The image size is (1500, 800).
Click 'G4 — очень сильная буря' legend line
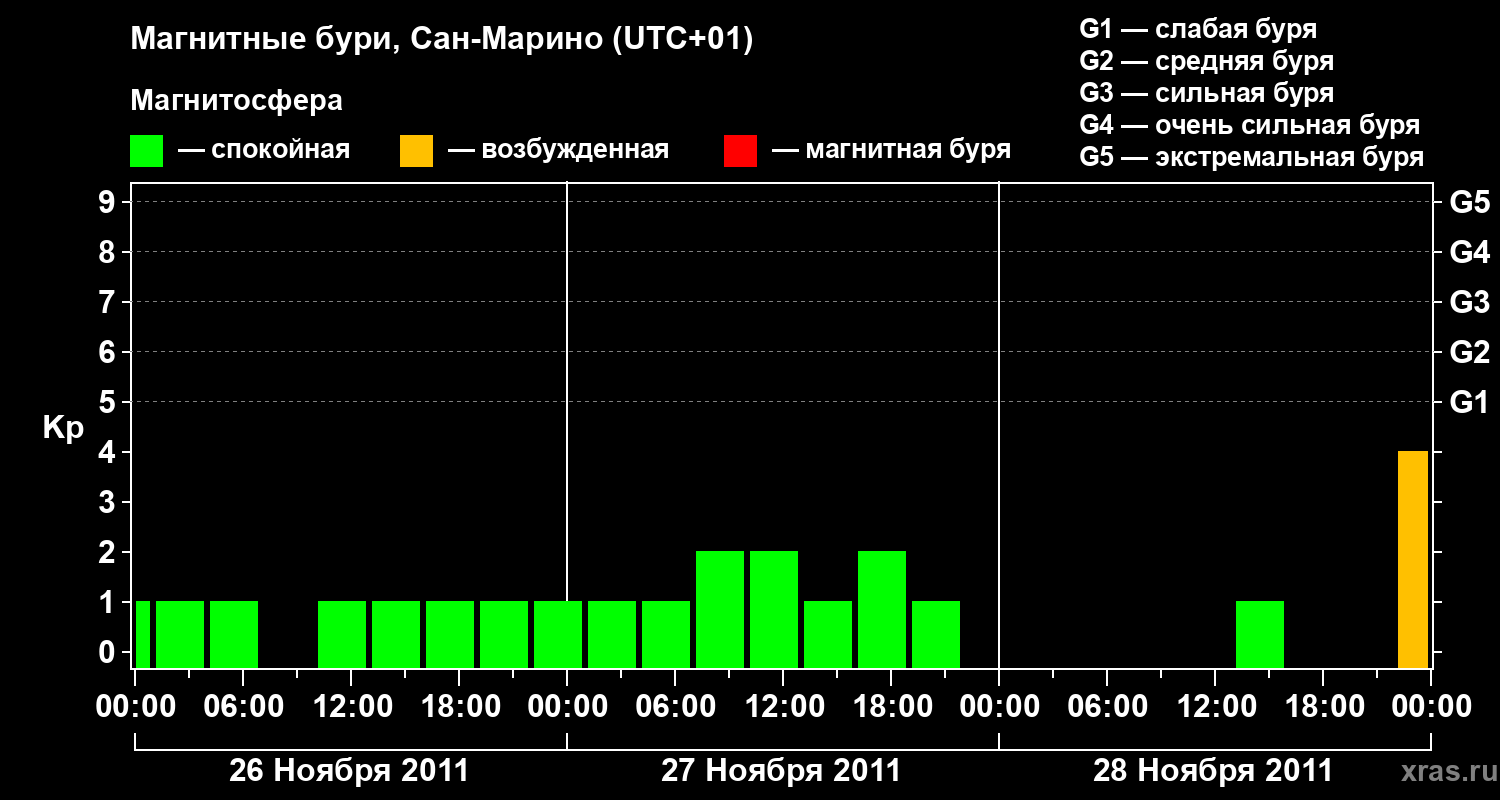pyautogui.click(x=1250, y=125)
